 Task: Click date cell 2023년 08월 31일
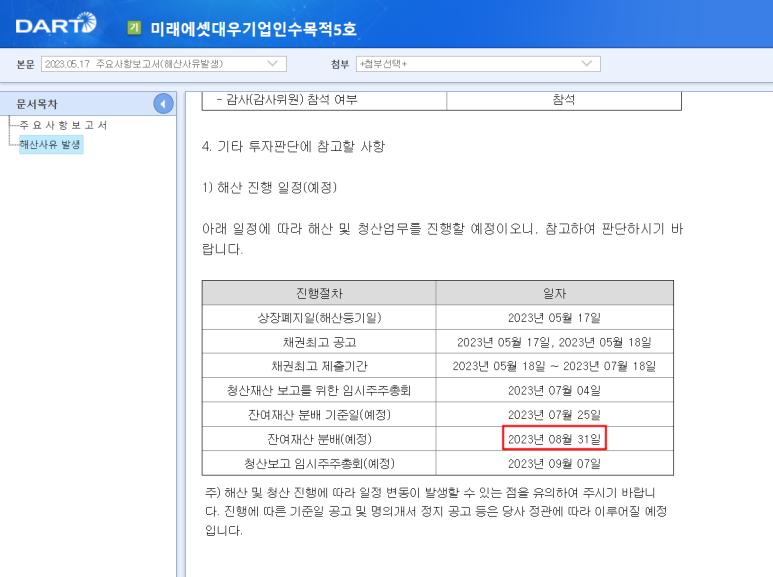(554, 439)
